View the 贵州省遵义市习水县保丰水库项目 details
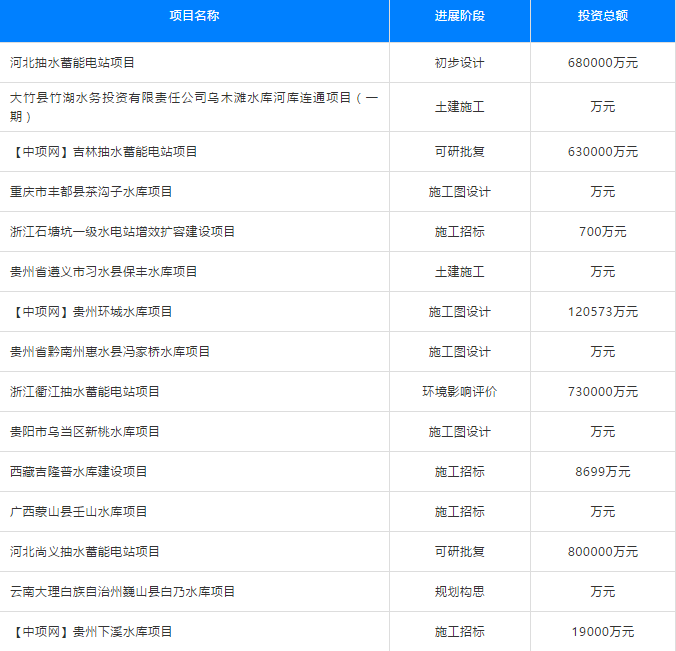Image resolution: width=676 pixels, height=651 pixels. click(104, 272)
